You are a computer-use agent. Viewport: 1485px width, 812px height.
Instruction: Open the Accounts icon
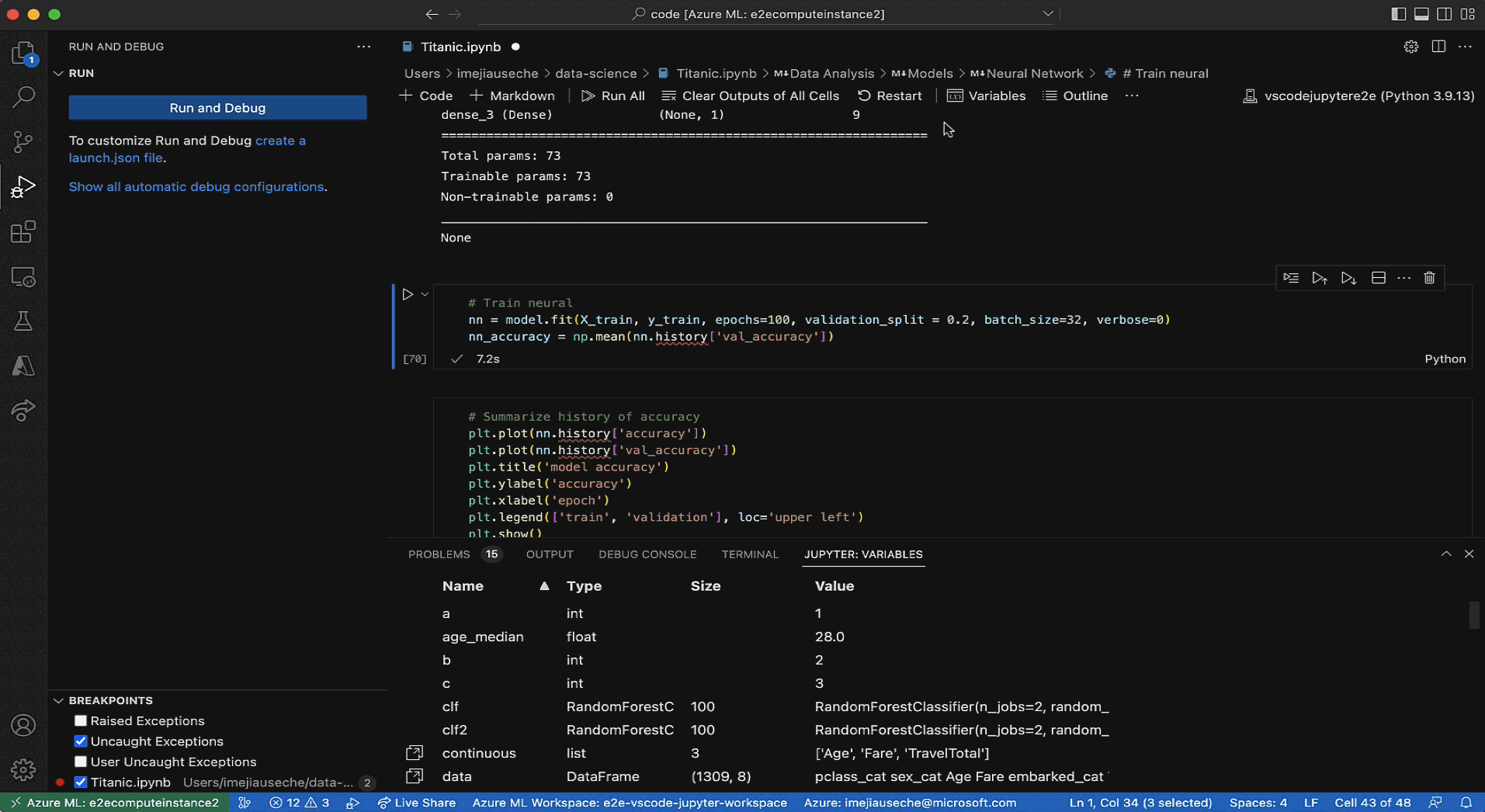tap(23, 725)
